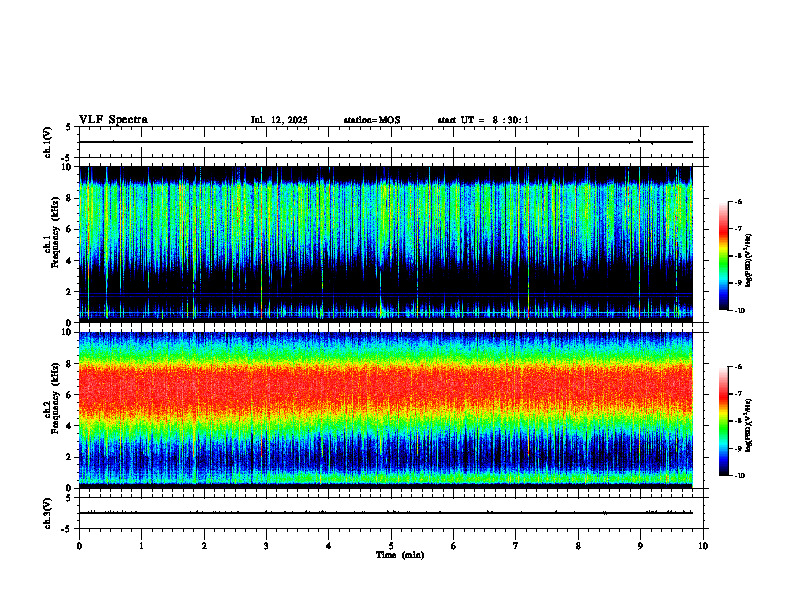Click time axis tick label "6"
792x612 pixels.
click(453, 546)
